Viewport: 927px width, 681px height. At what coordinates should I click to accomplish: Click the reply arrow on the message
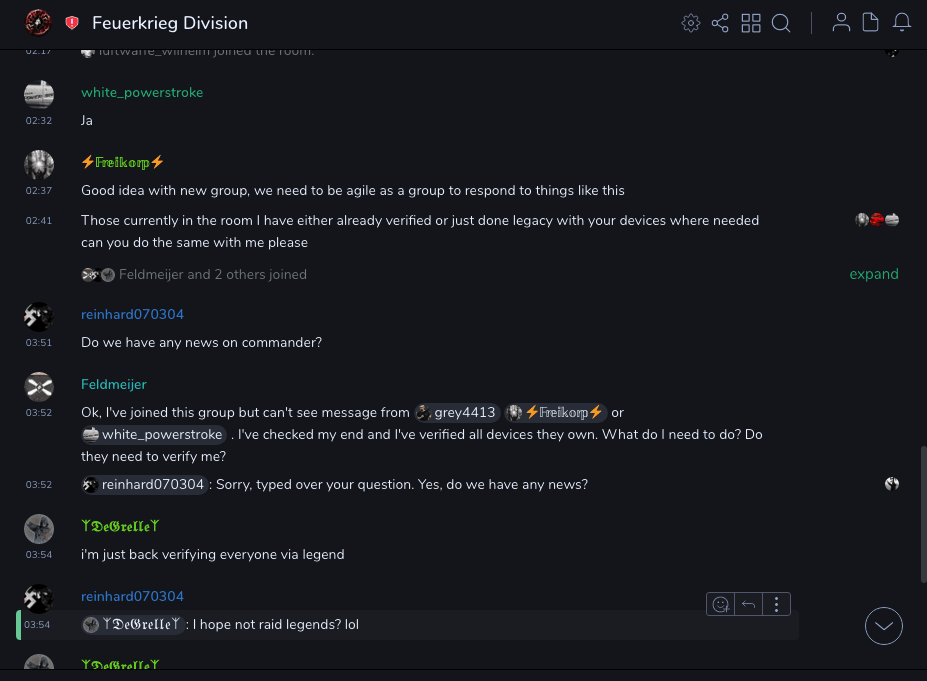click(x=748, y=604)
